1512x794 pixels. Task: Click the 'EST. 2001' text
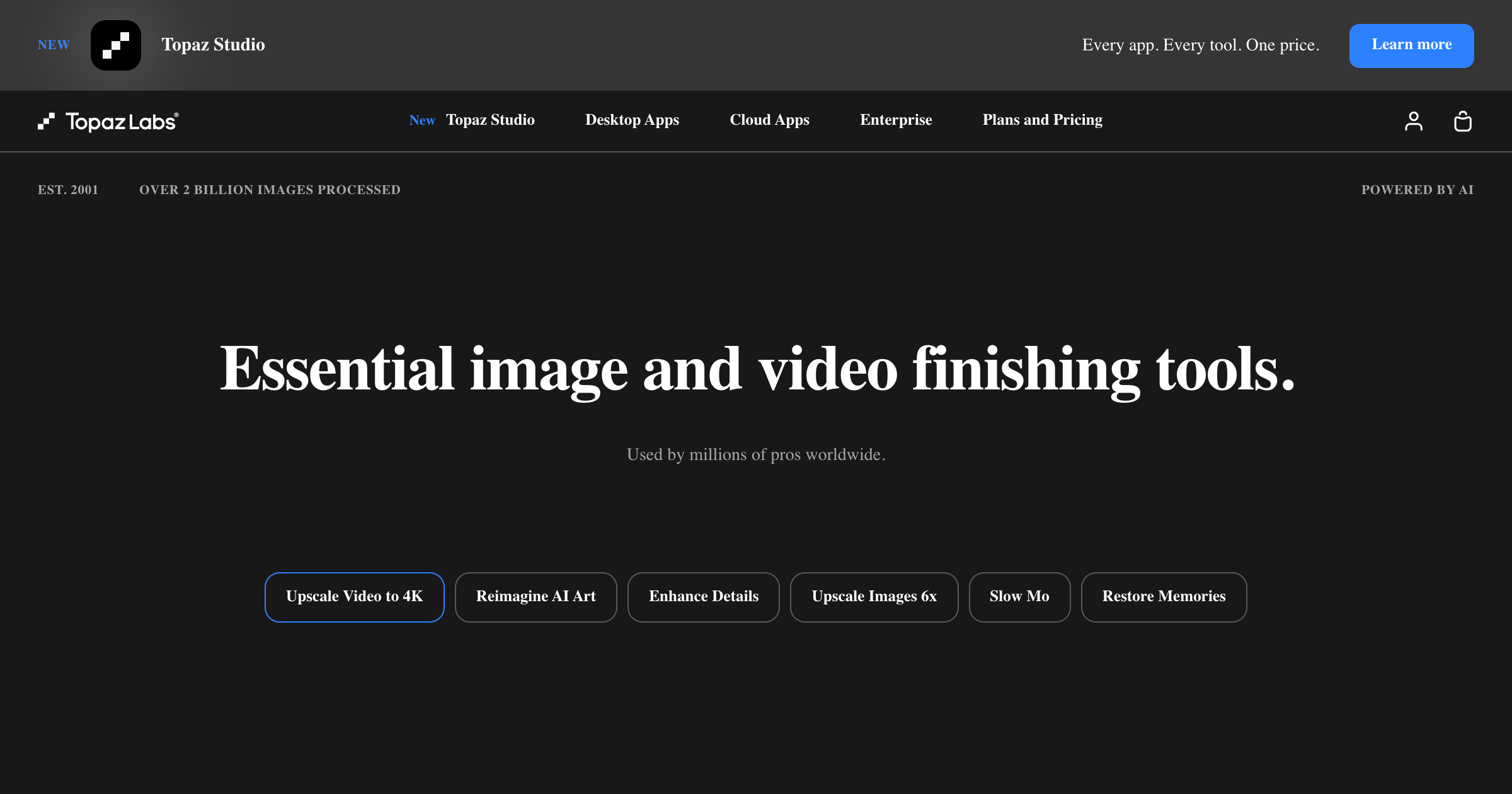(68, 190)
